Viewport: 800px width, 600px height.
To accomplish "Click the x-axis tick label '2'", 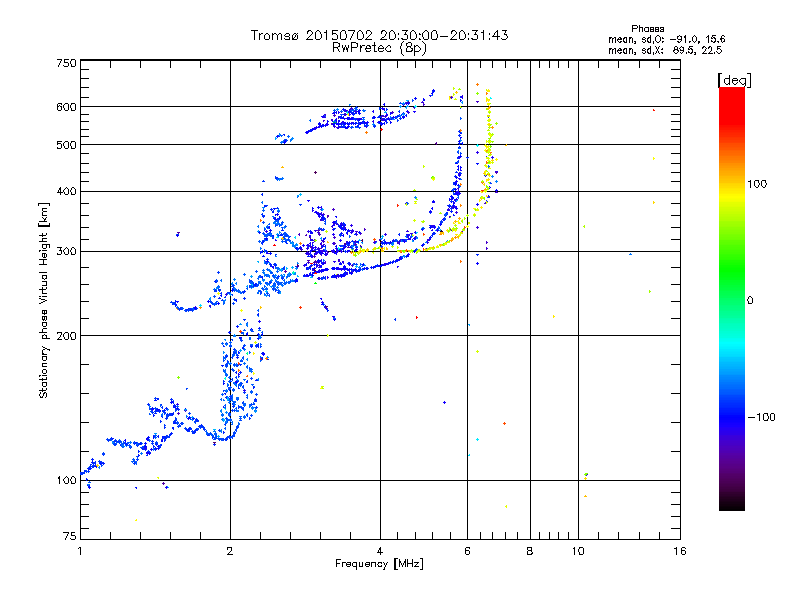I will pos(230,551).
